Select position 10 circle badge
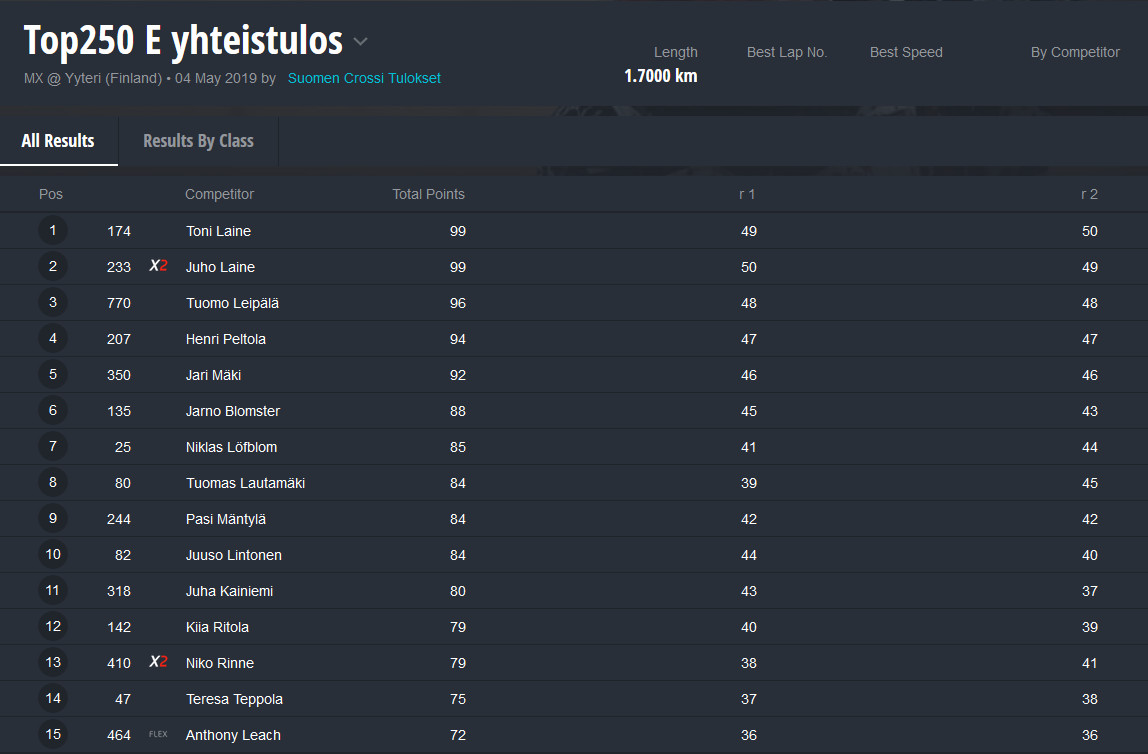Screen dimensions: 1148x754 53,554
